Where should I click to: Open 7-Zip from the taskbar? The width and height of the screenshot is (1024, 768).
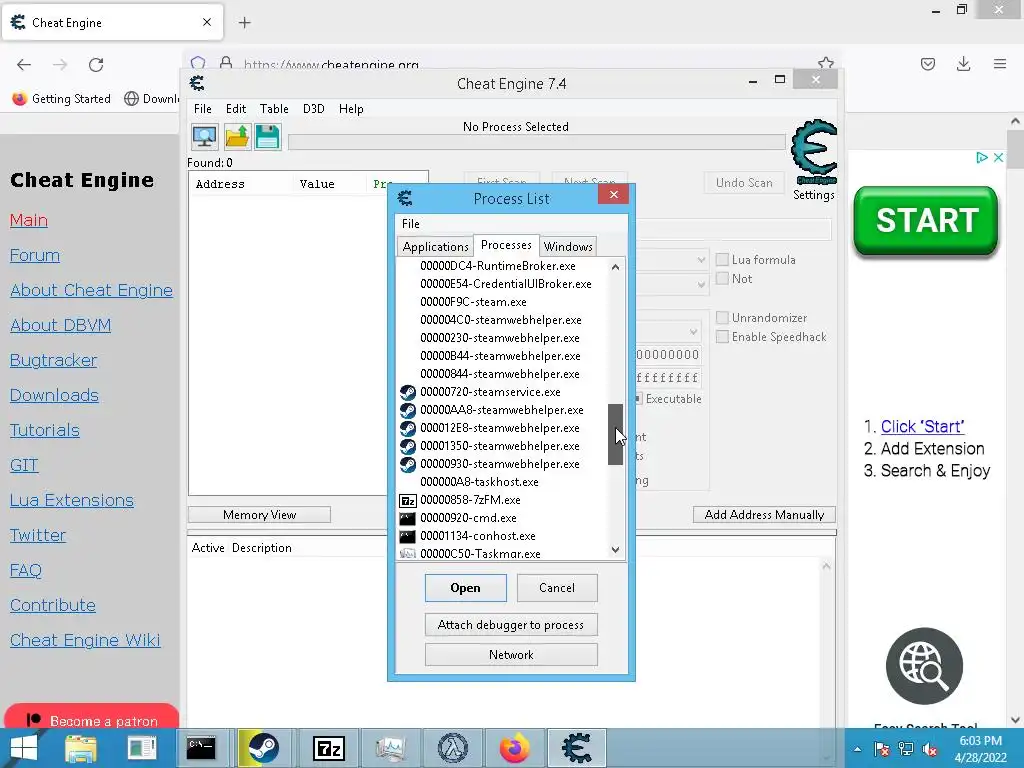pyautogui.click(x=328, y=748)
